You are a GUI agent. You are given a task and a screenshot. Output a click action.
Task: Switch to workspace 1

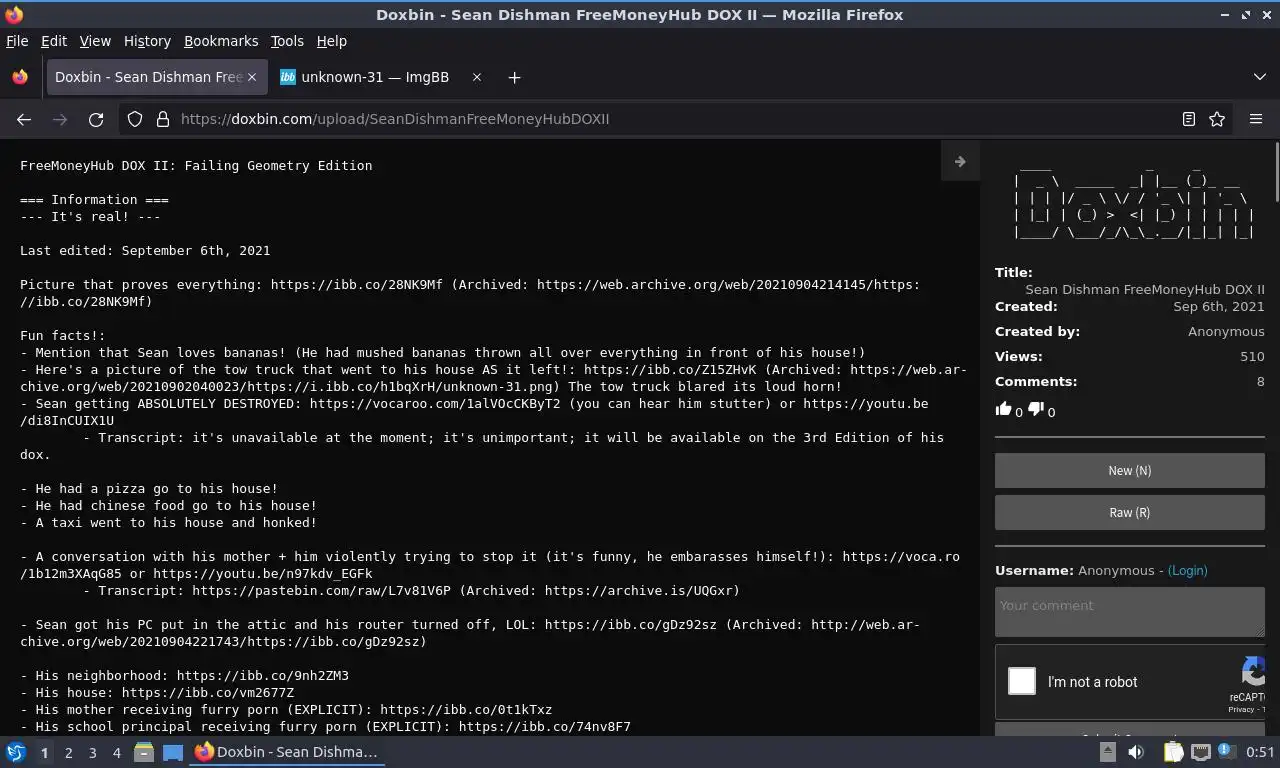44,752
